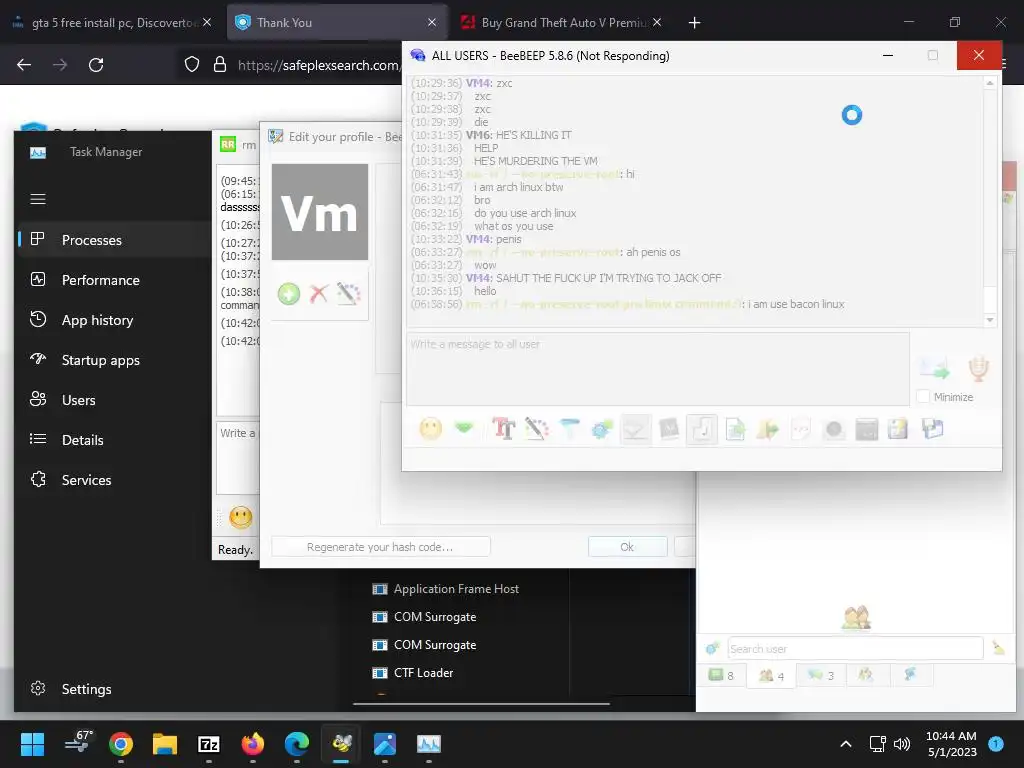The image size is (1024, 768).
Task: Click 'Regenerate your hash code...' button
Action: (x=380, y=547)
